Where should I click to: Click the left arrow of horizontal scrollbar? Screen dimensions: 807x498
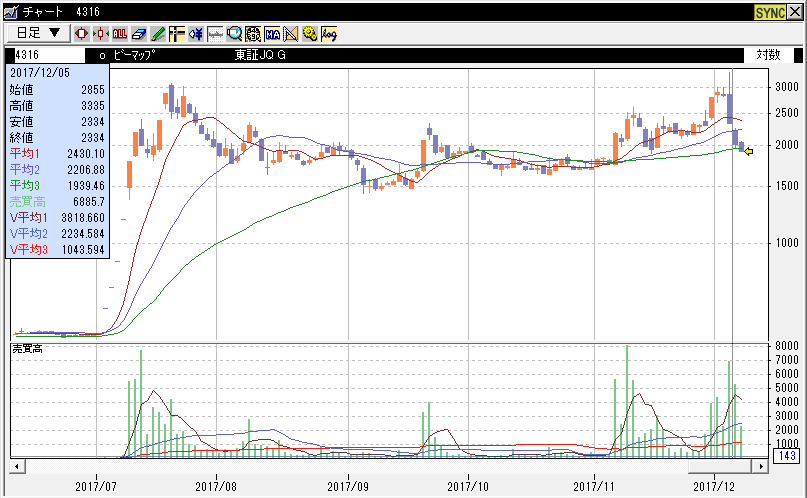coord(17,467)
